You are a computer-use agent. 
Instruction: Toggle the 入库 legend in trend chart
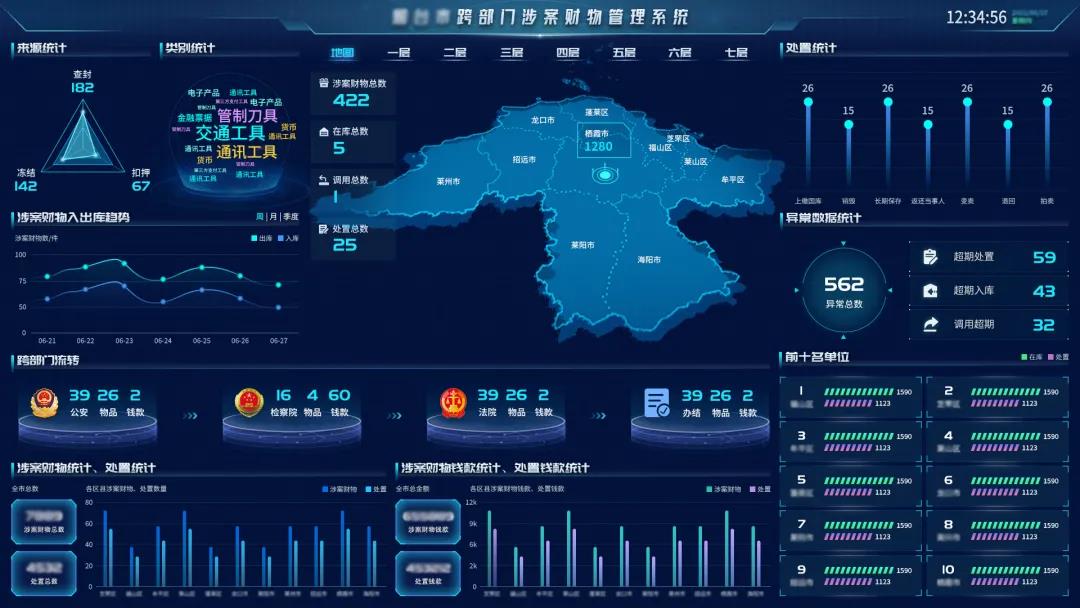287,238
